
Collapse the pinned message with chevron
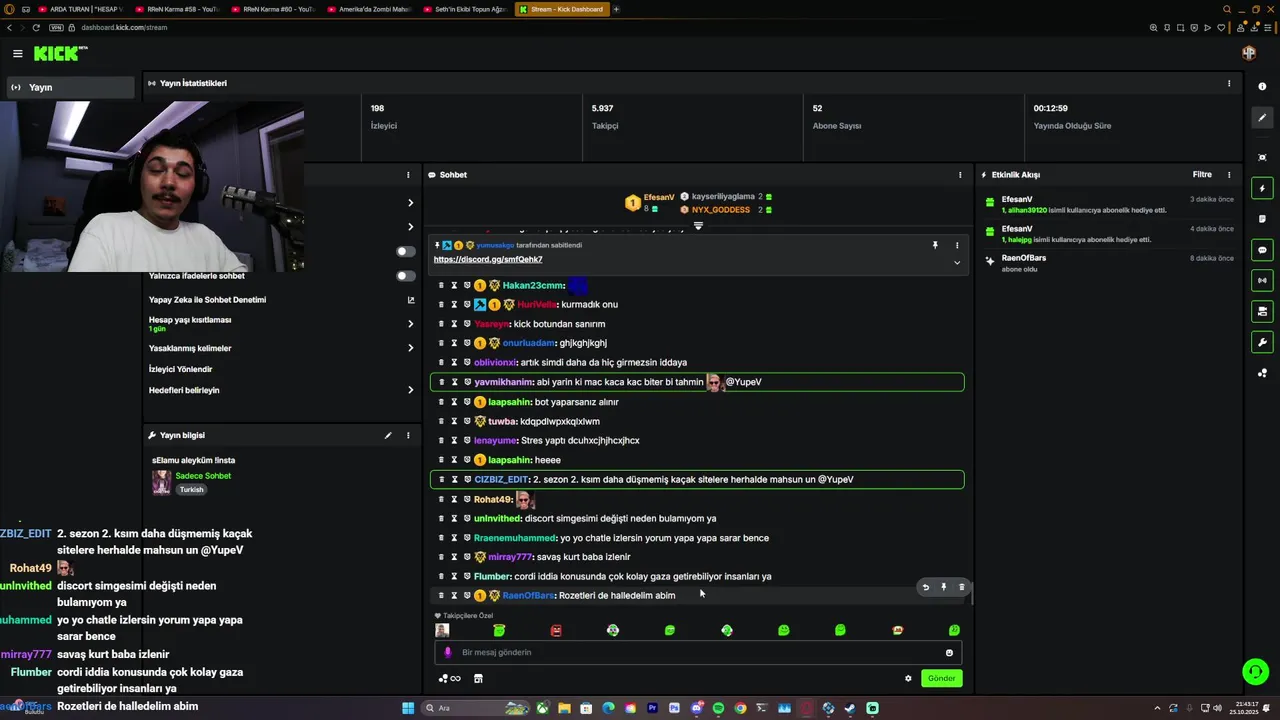(957, 263)
